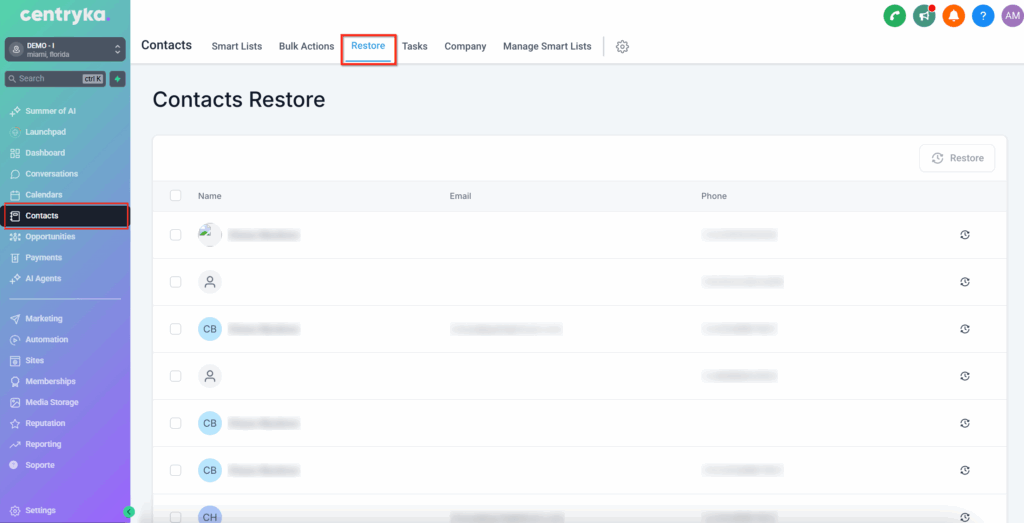Open Opportunities in the sidebar
1024x523 pixels.
point(50,237)
